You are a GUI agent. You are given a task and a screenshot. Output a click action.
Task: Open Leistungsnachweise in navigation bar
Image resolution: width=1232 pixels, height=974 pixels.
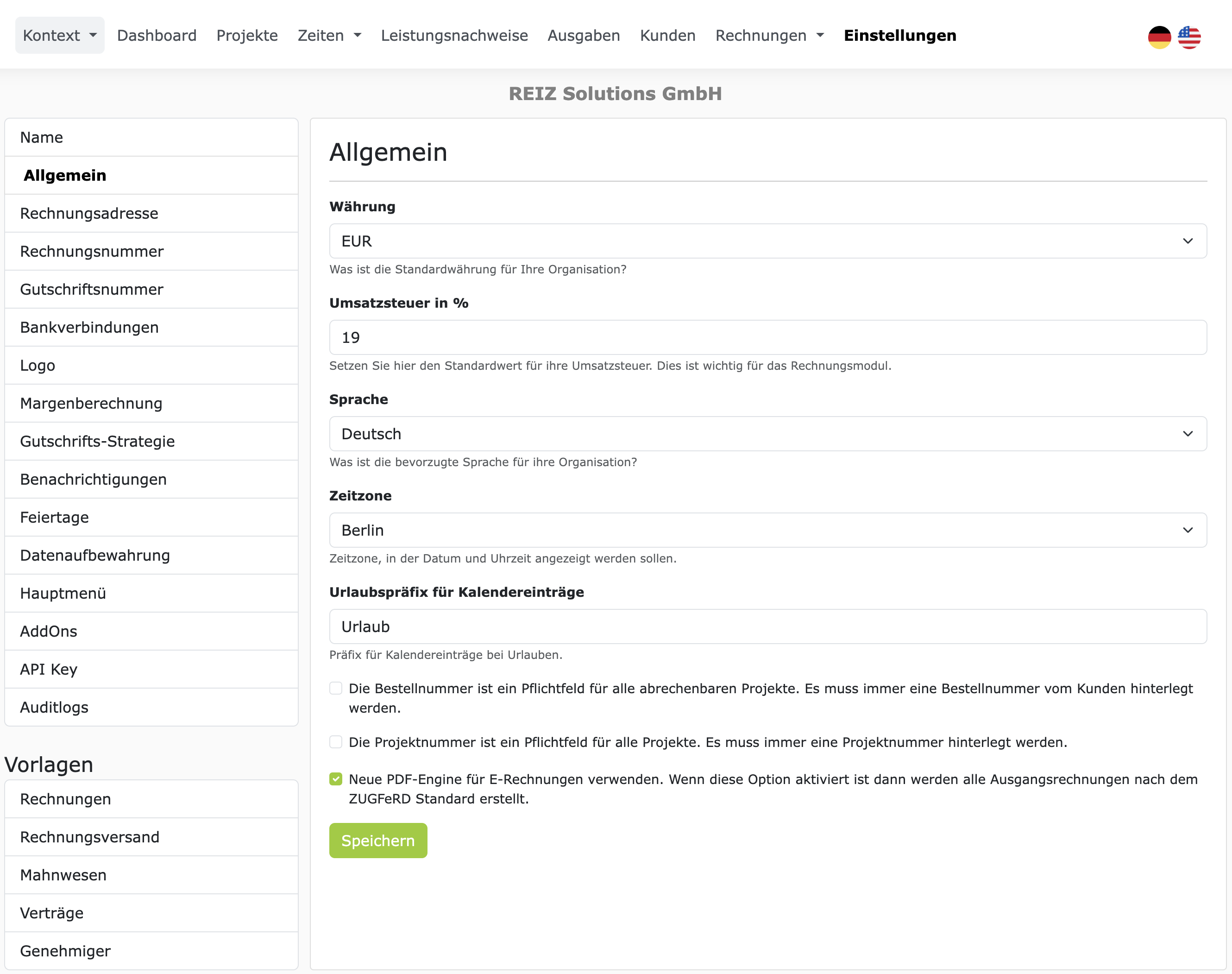(x=454, y=35)
